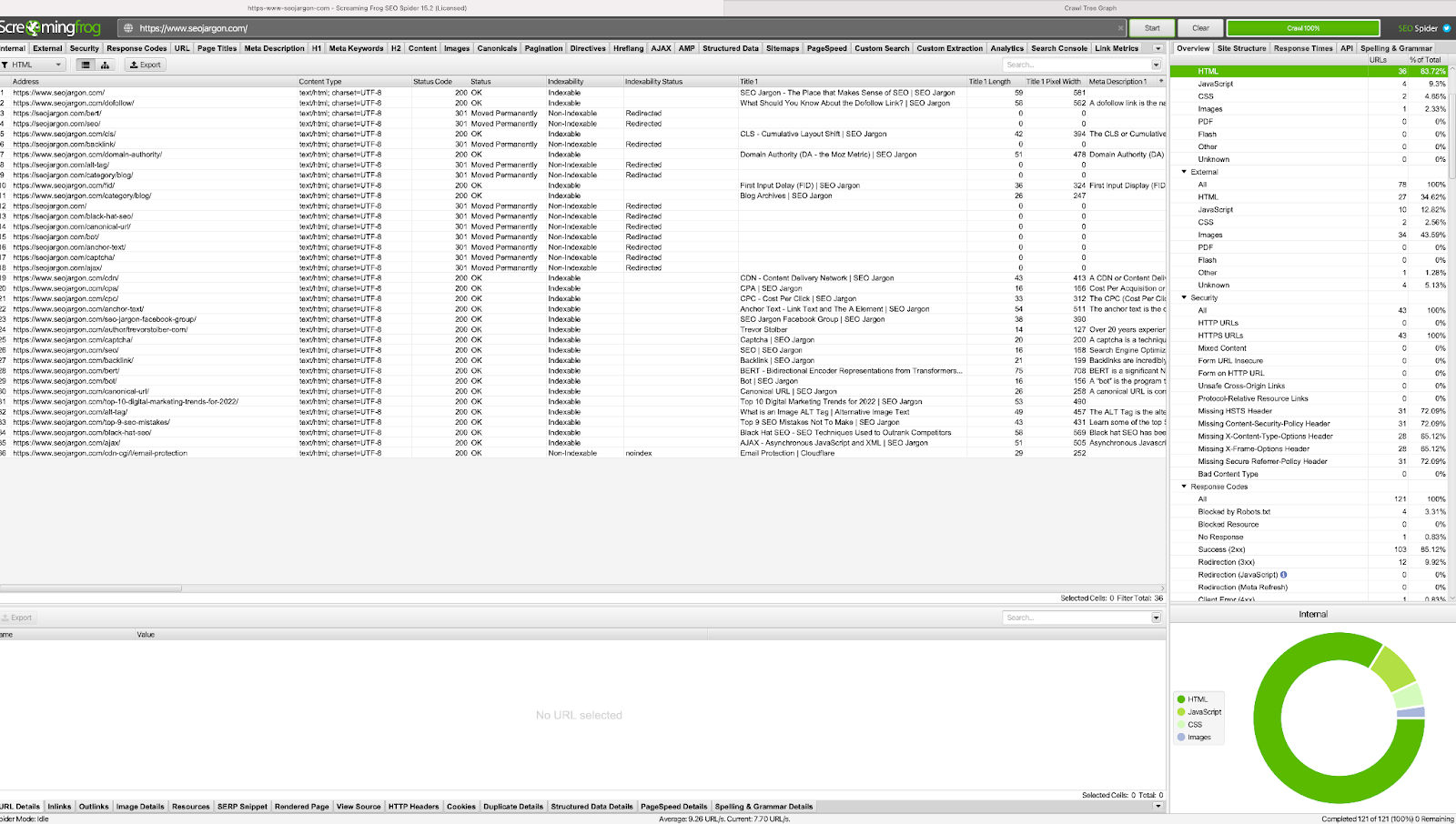
Task: Open the bottom tabs overflow dropdown arrow
Action: pyautogui.click(x=1158, y=807)
